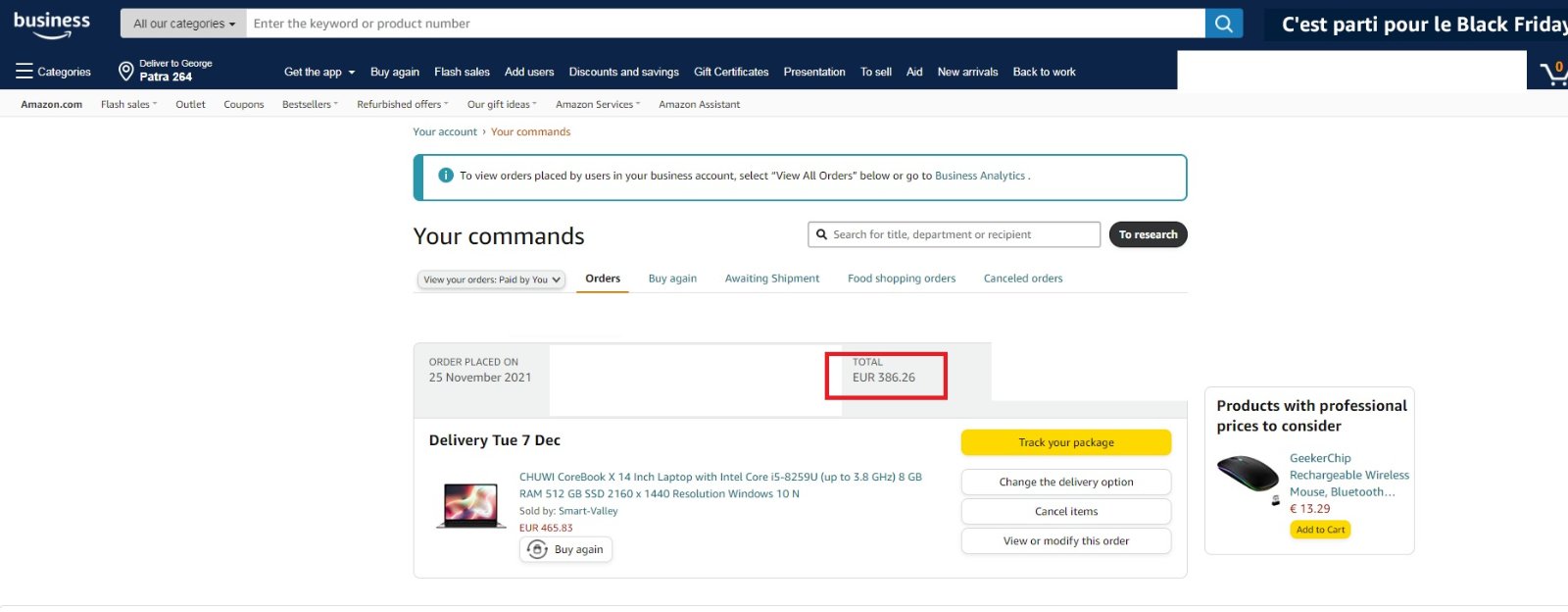Open Flash sales in top navigation
The width and height of the screenshot is (1568, 612).
tap(462, 72)
